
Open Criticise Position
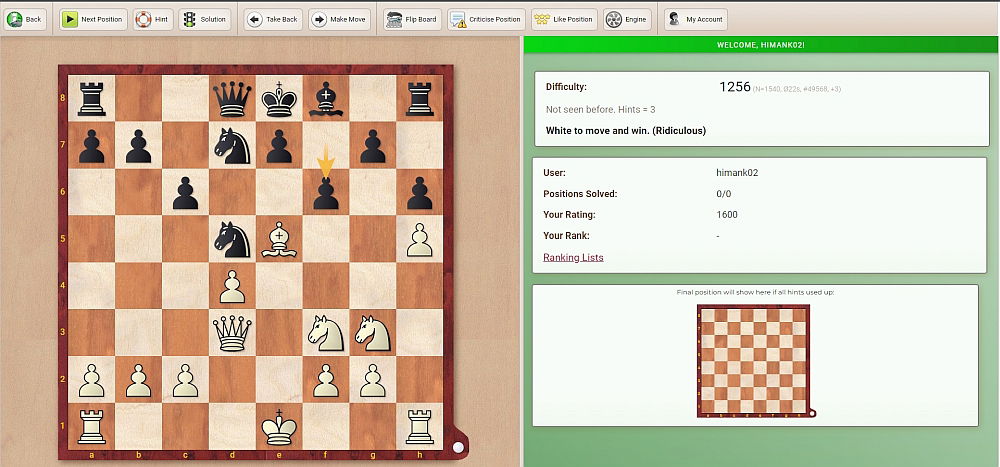tap(486, 19)
